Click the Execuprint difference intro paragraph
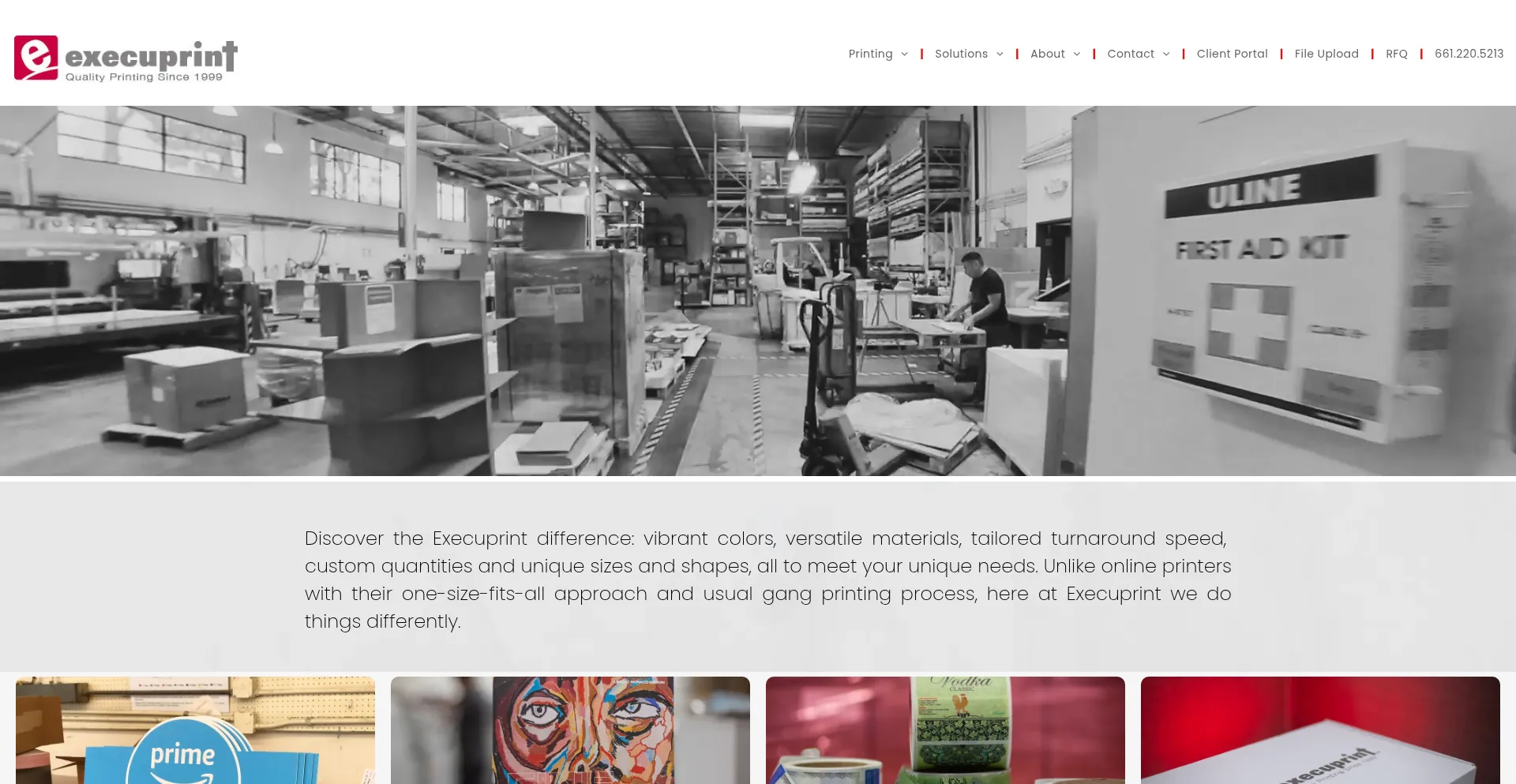 pos(767,580)
